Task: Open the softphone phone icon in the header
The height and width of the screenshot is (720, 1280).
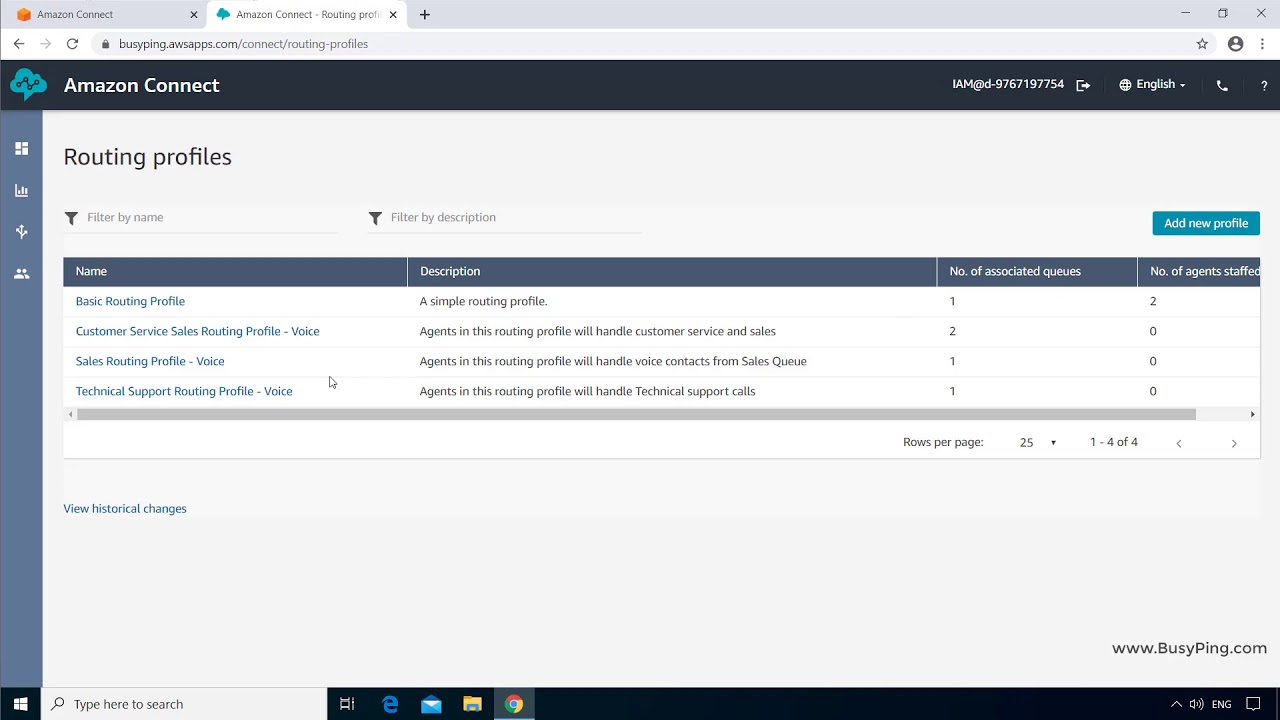Action: [x=1222, y=85]
